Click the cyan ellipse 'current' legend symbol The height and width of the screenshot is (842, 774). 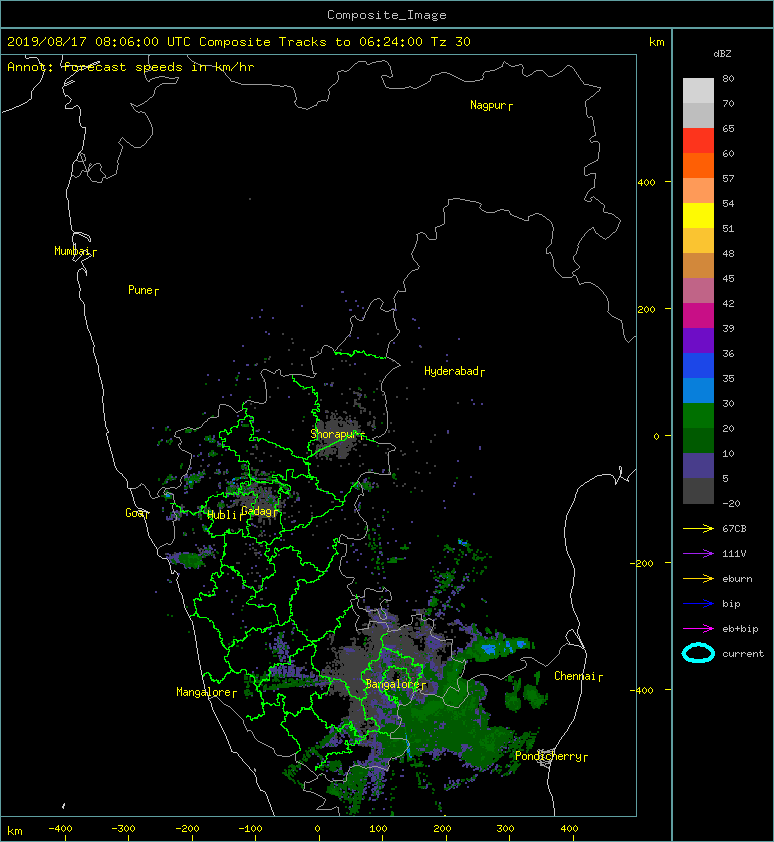click(x=698, y=653)
